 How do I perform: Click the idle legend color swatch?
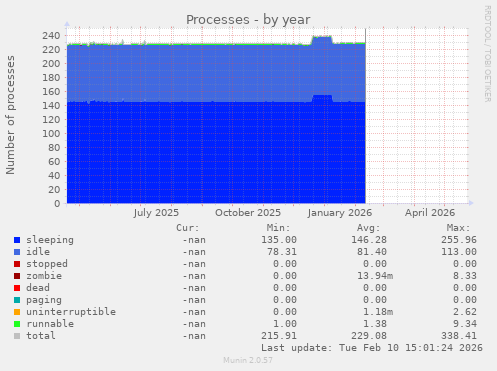pyautogui.click(x=17, y=252)
